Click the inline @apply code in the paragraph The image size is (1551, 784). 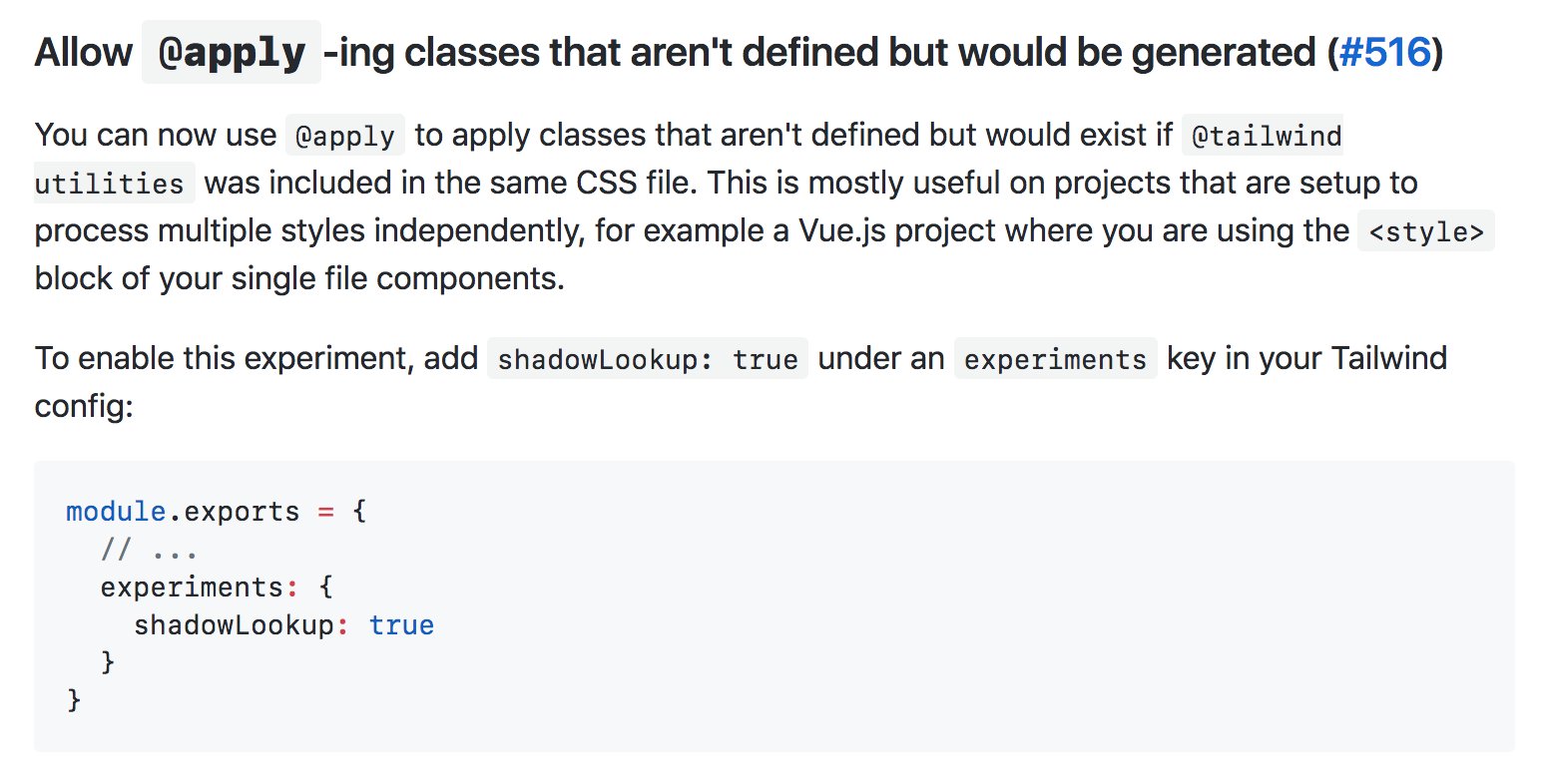pos(345,135)
